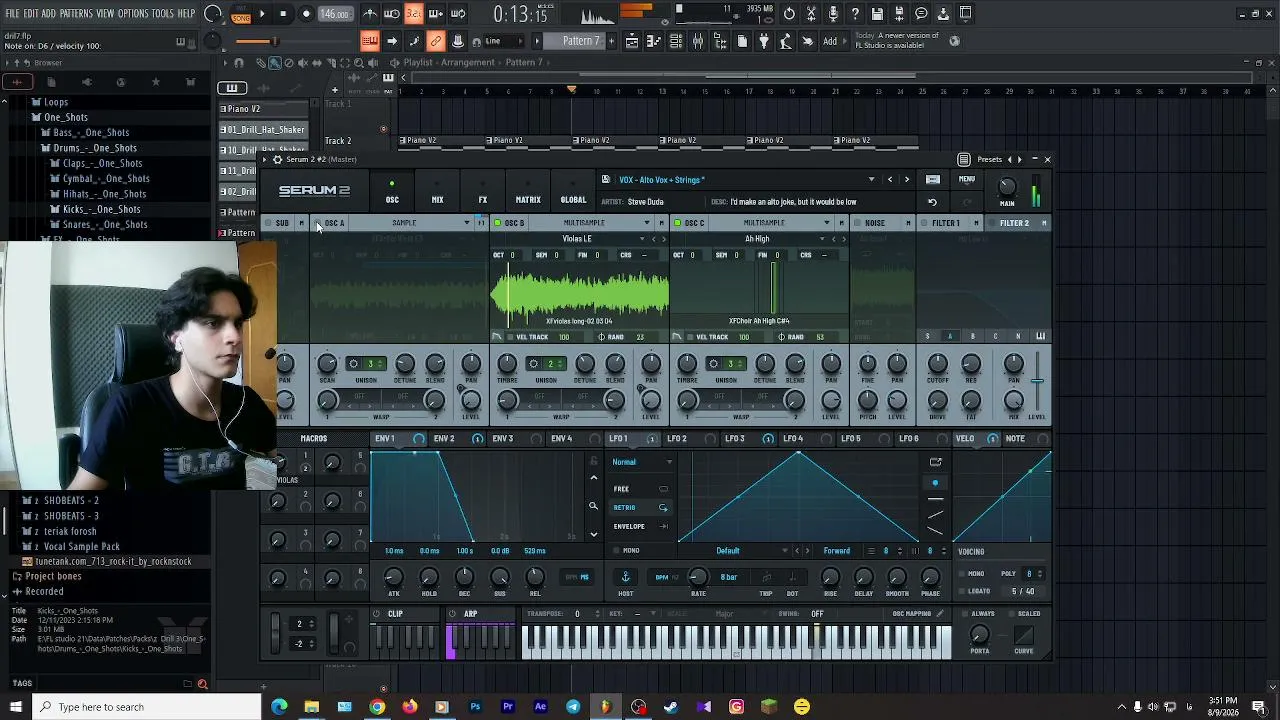Enable the ALWAYS portamento checkbox
The width and height of the screenshot is (1280, 720).
pos(965,613)
